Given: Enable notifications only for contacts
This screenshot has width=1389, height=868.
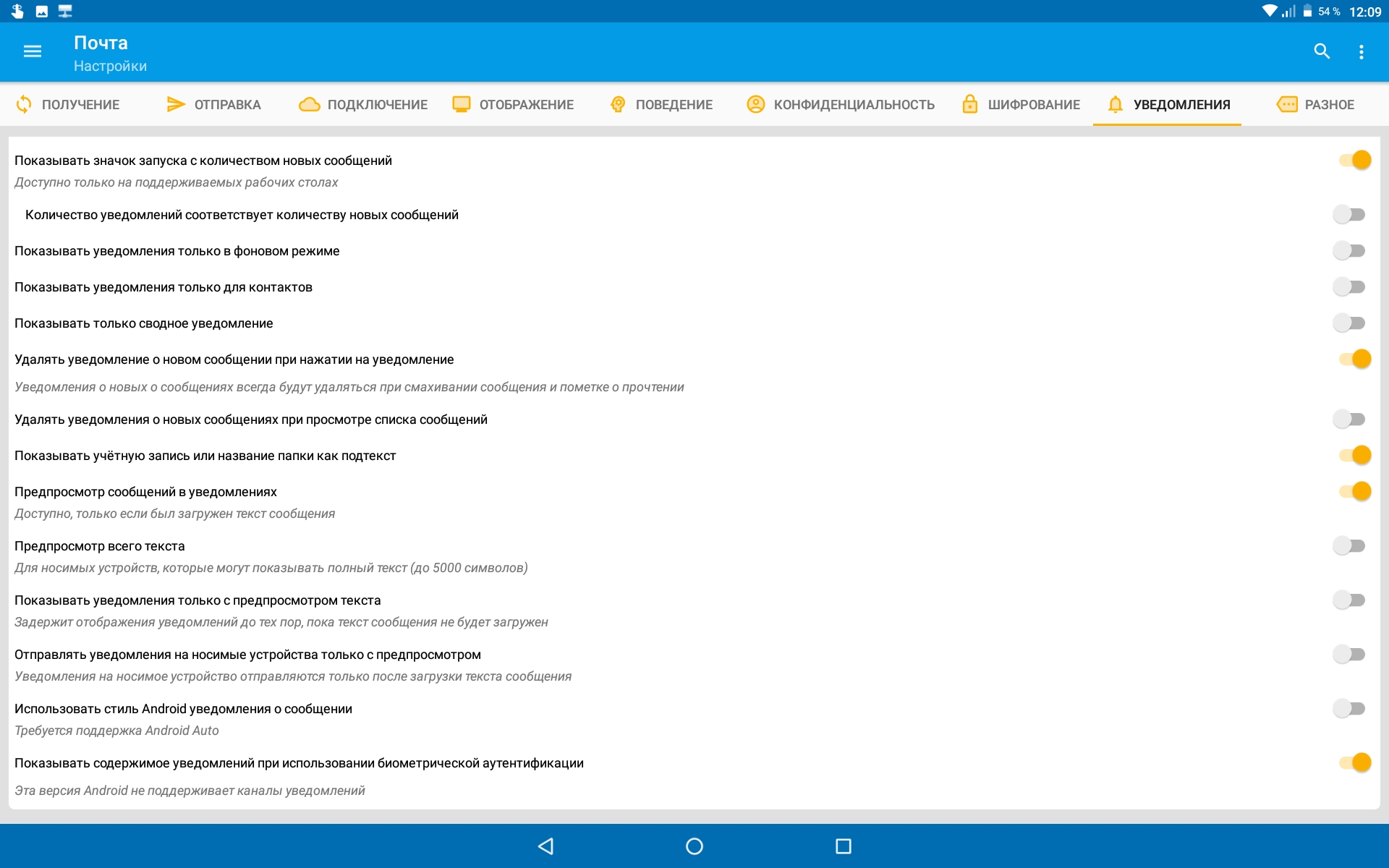Looking at the screenshot, I should coord(1349,287).
